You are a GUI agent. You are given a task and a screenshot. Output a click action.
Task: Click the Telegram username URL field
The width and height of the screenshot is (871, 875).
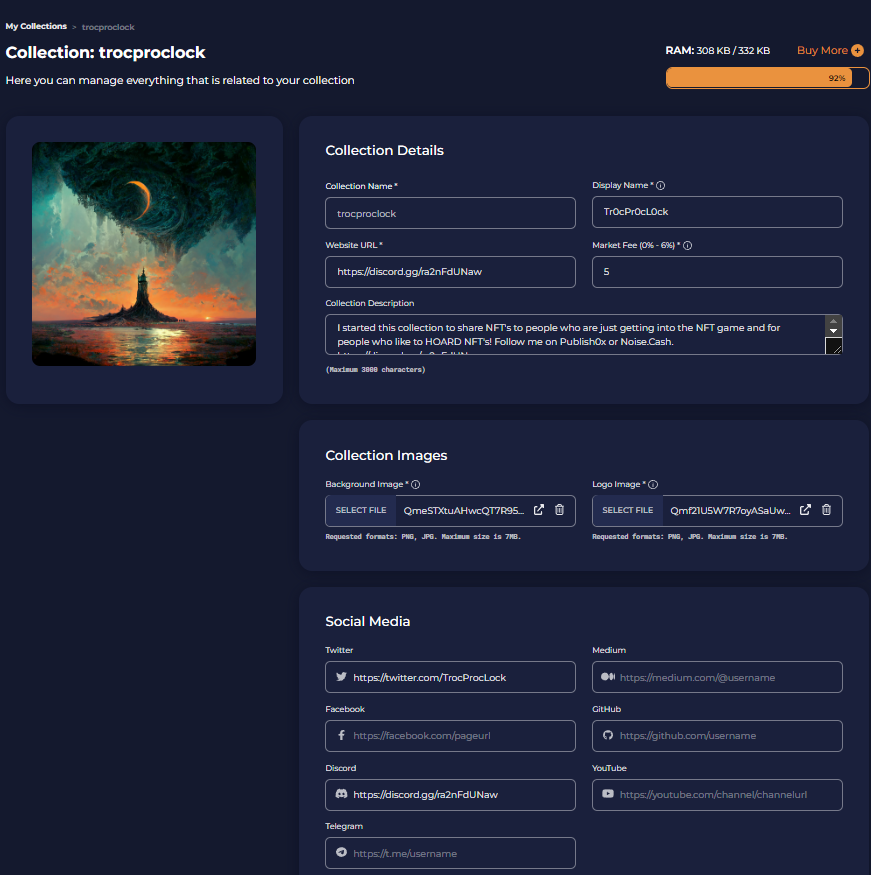450,853
